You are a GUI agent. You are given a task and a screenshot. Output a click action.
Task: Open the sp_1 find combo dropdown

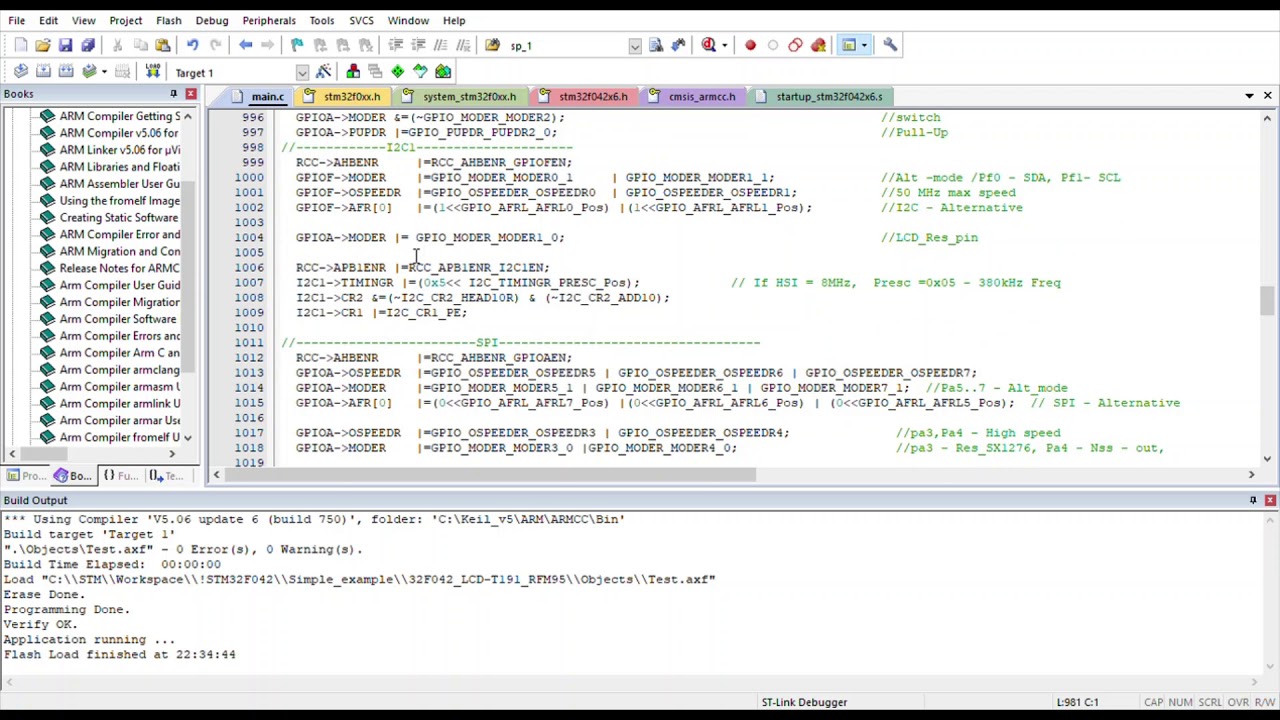tap(635, 46)
